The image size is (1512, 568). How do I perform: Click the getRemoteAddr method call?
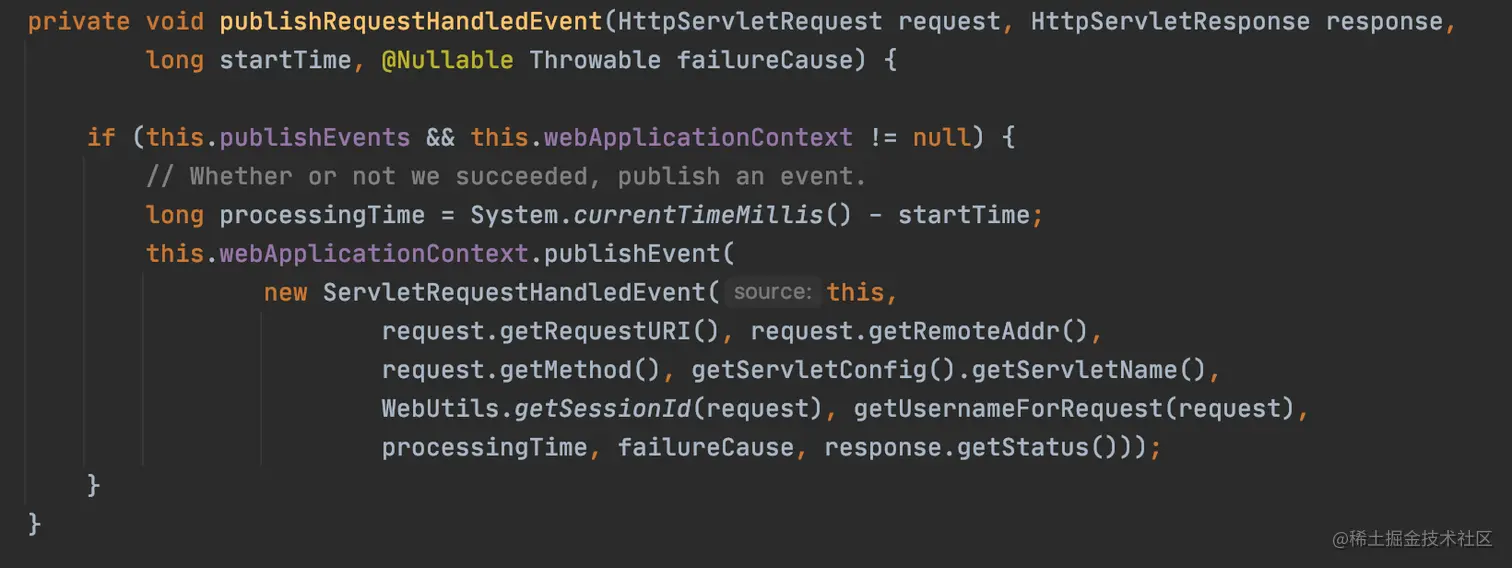coord(962,331)
